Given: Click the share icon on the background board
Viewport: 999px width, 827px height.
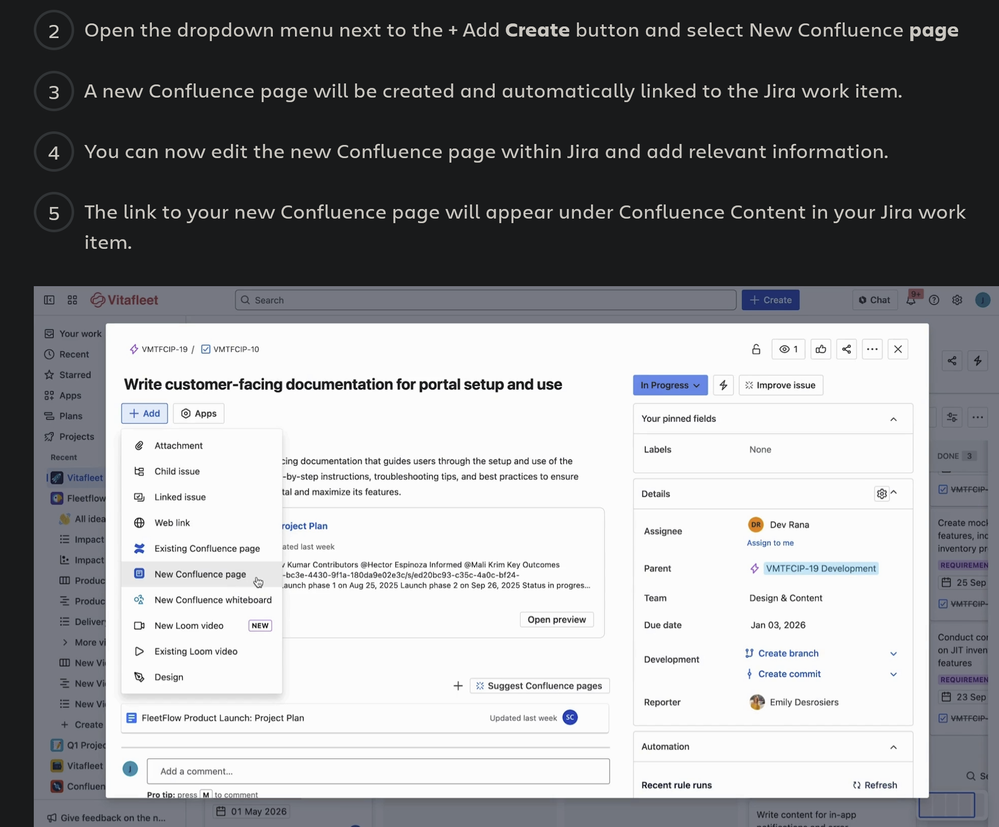Looking at the screenshot, I should [952, 361].
